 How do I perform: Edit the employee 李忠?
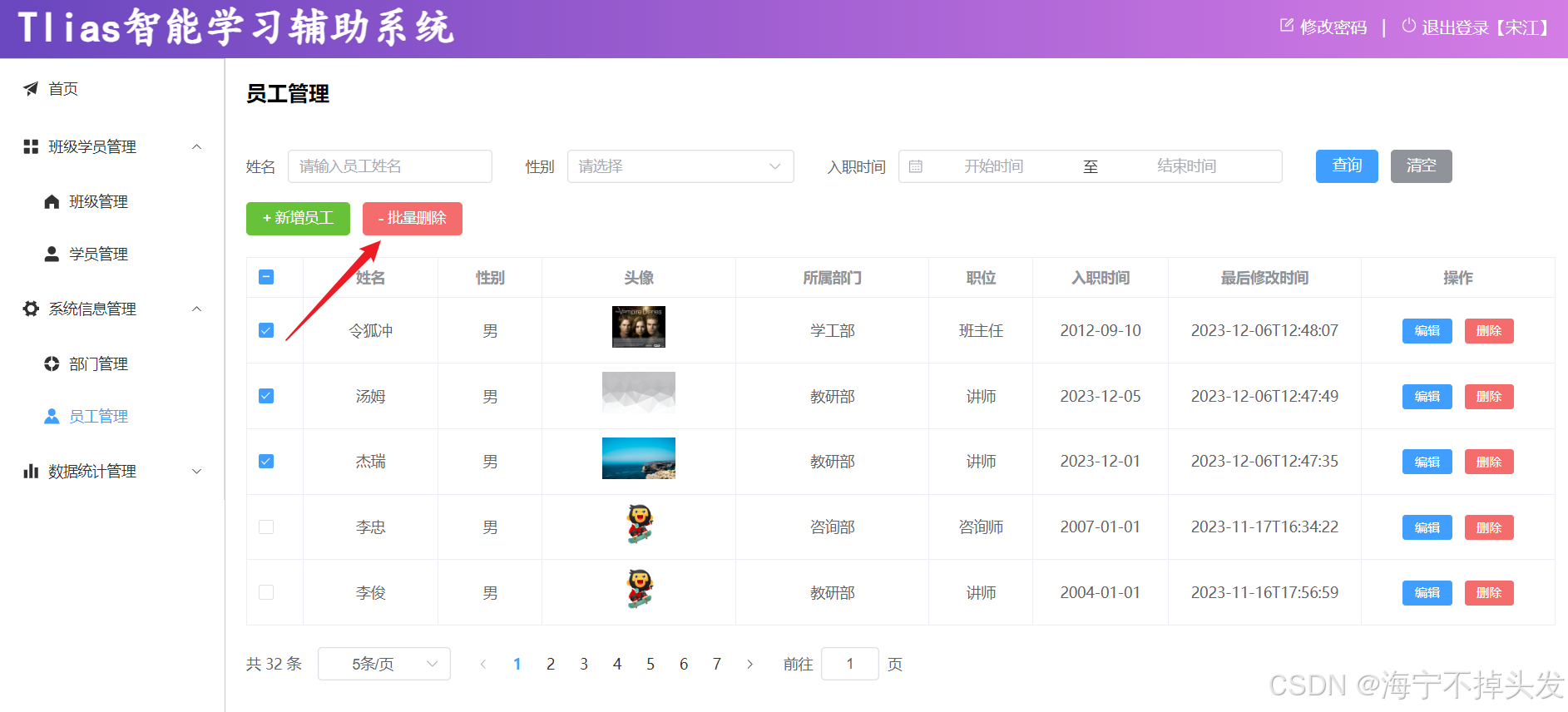[x=1427, y=527]
